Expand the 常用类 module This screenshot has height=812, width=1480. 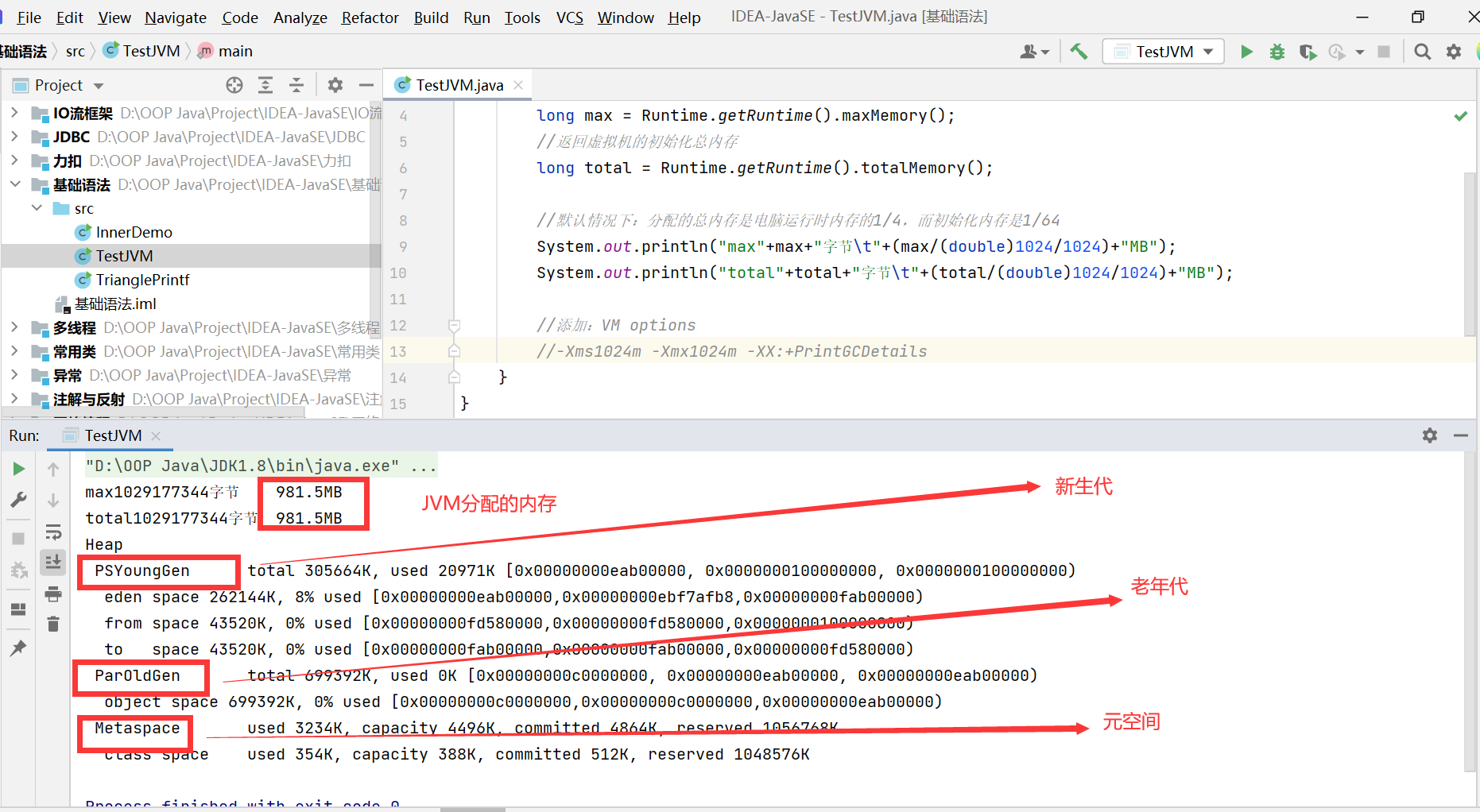click(14, 351)
